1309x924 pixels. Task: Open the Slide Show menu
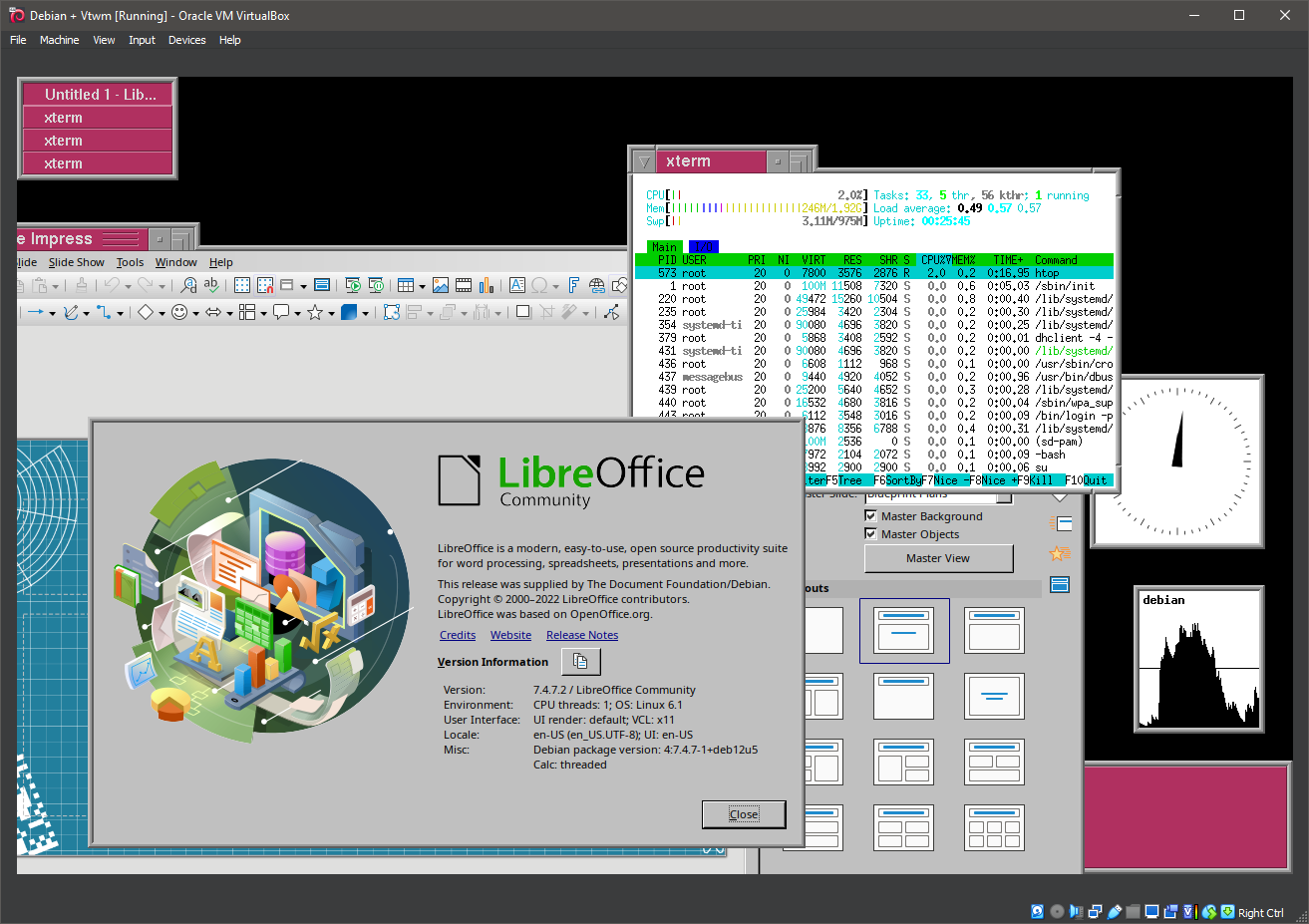click(x=76, y=262)
